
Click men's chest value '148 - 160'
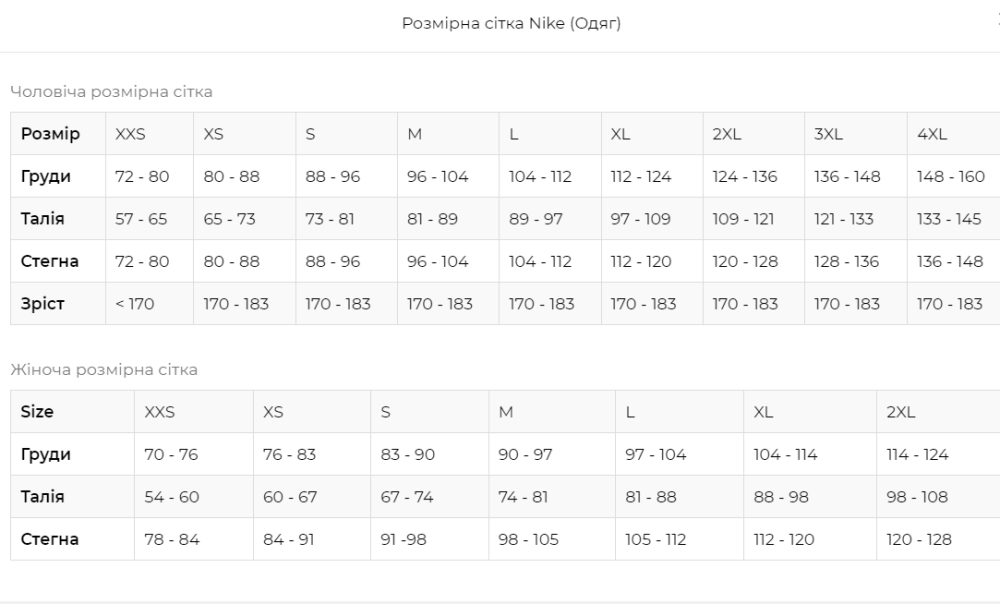951,177
